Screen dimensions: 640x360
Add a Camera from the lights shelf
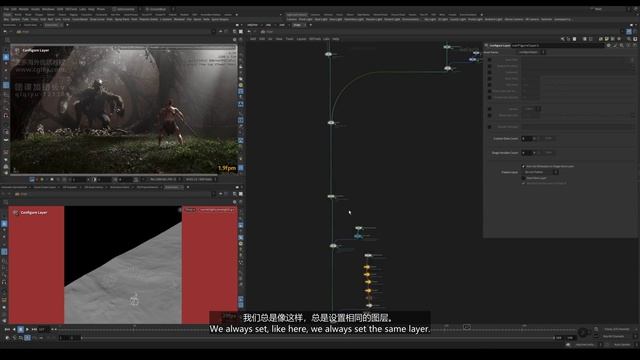(292, 19)
